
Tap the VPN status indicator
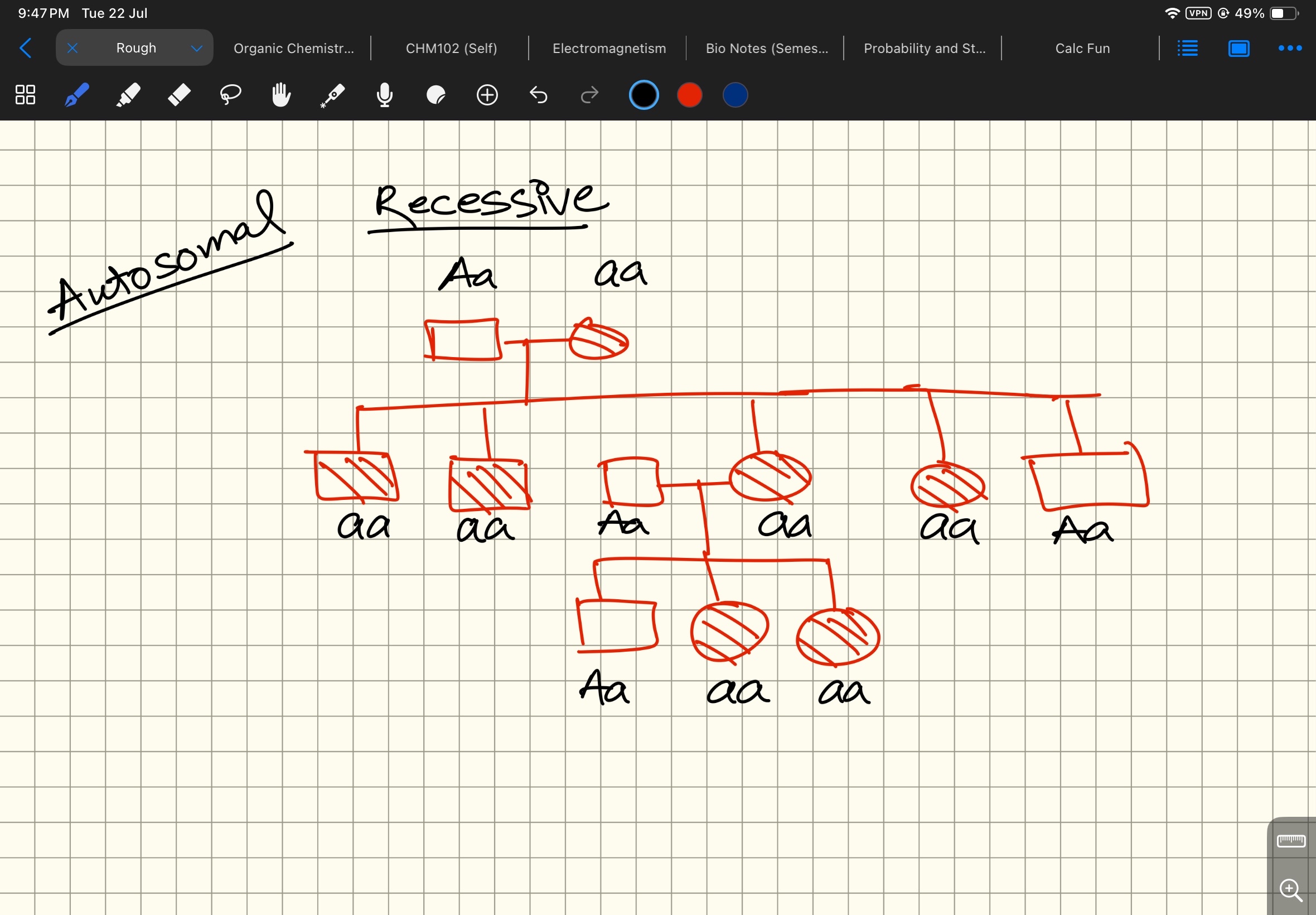pos(1198,13)
